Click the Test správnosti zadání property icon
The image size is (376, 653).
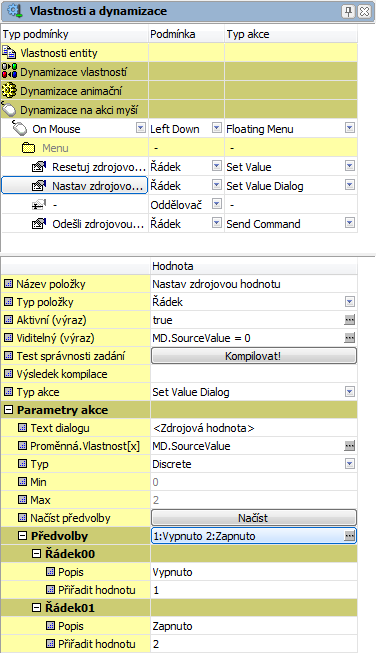pyautogui.click(x=8, y=356)
